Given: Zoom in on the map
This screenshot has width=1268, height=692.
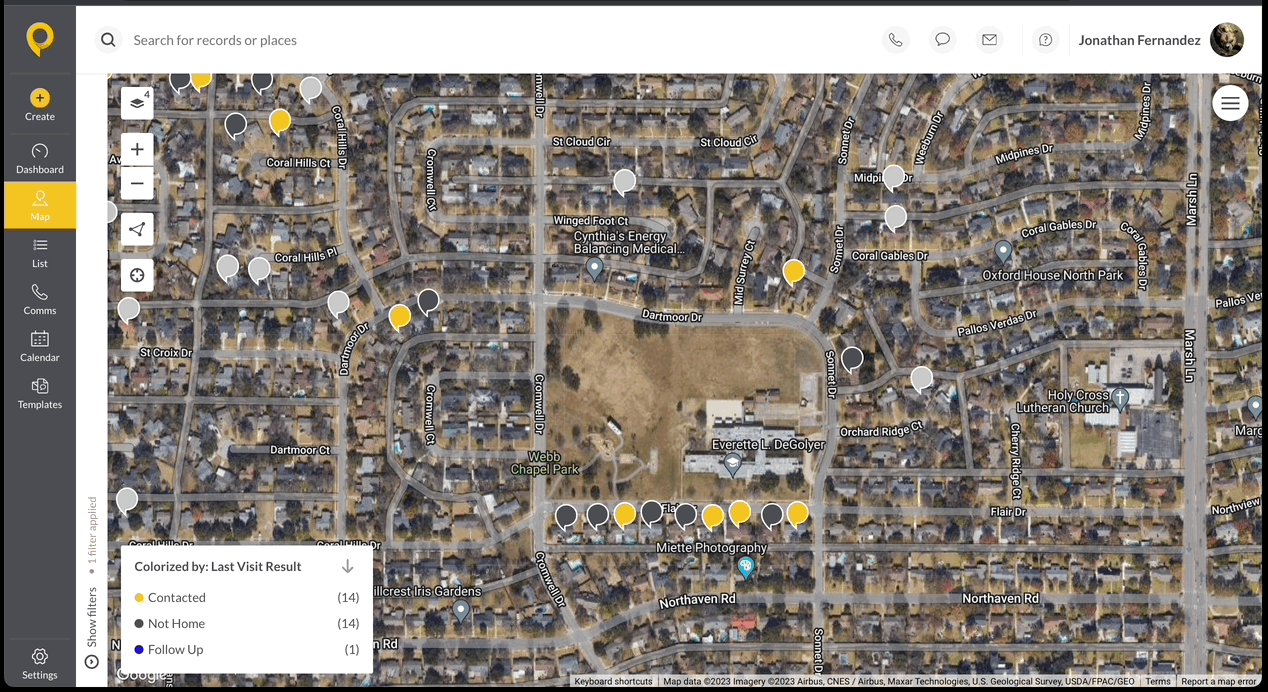Looking at the screenshot, I should point(137,150).
